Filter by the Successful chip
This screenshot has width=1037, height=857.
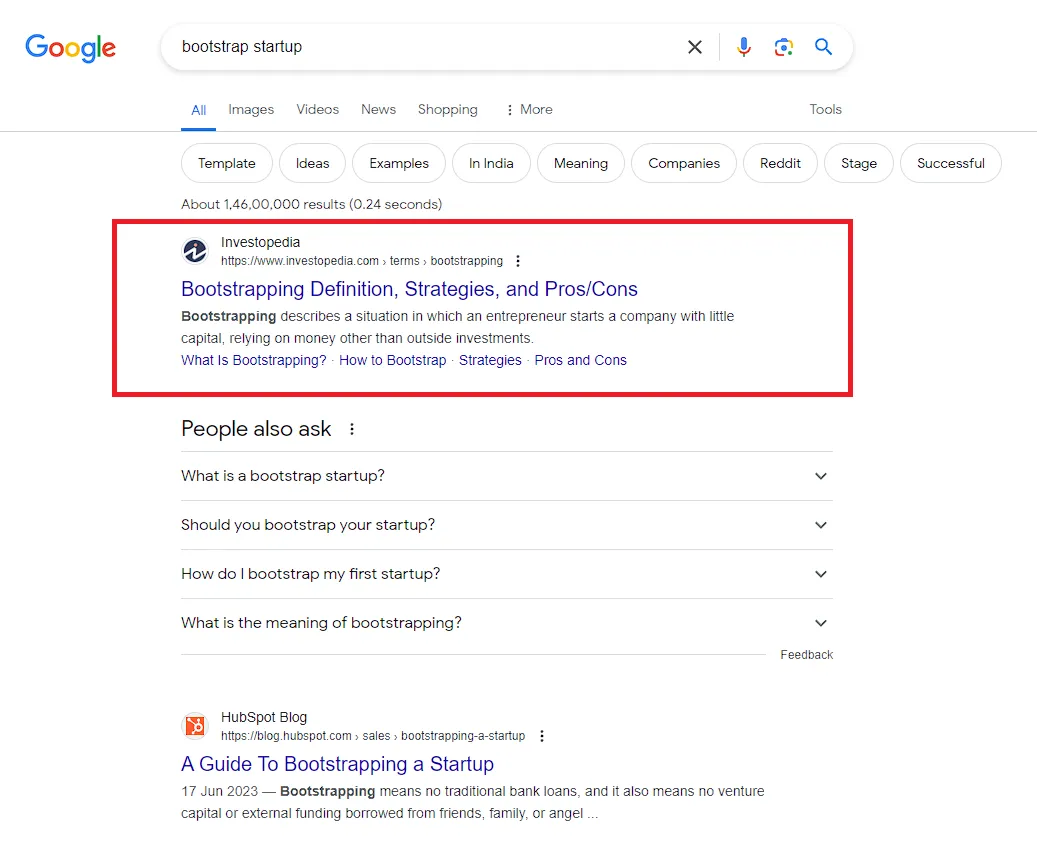pyautogui.click(x=951, y=163)
